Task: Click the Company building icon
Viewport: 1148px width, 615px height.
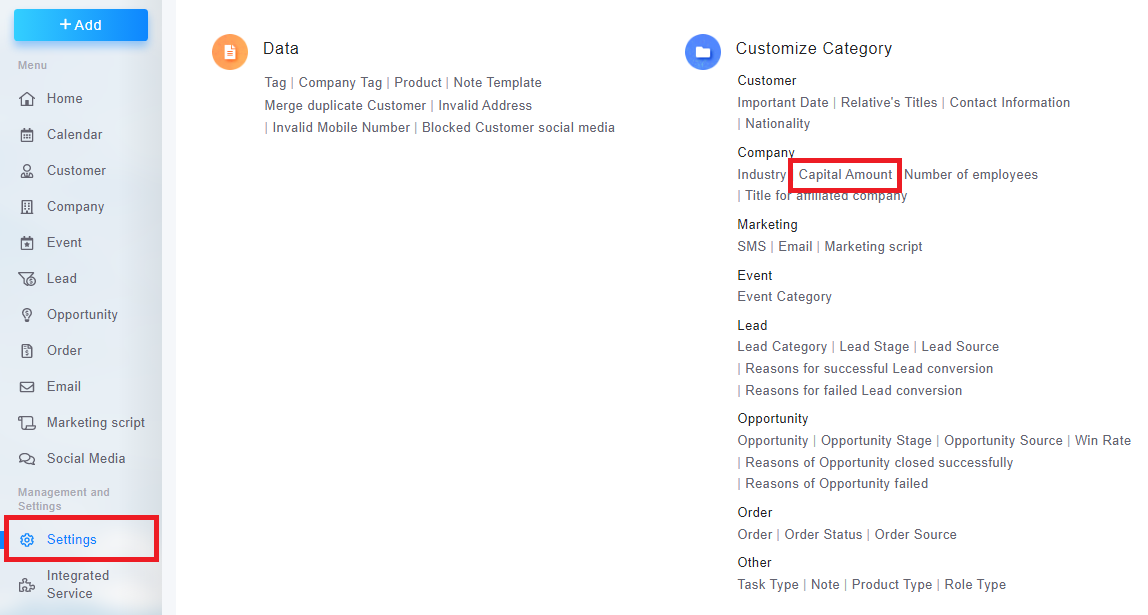Action: tap(27, 206)
